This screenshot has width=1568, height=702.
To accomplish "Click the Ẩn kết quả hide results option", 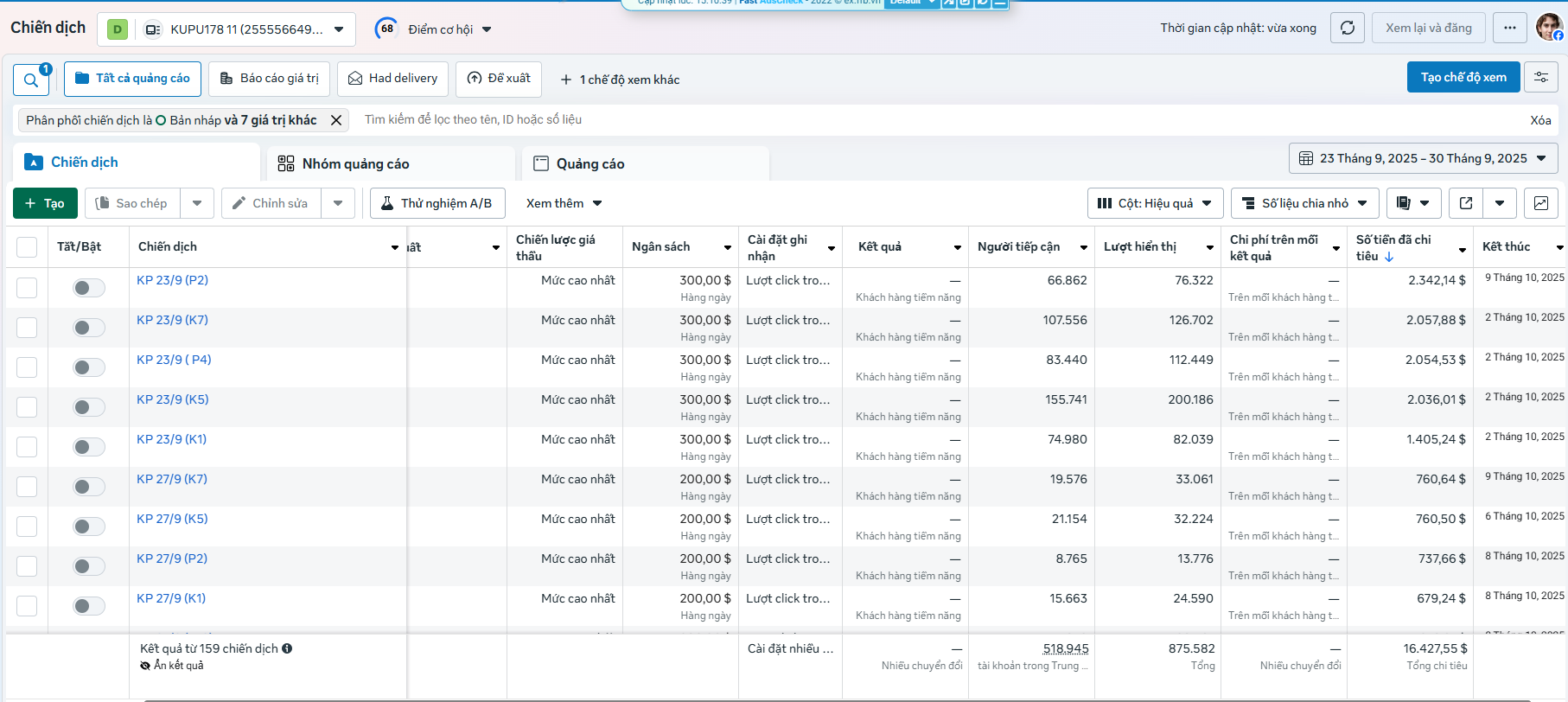I will pyautogui.click(x=172, y=666).
